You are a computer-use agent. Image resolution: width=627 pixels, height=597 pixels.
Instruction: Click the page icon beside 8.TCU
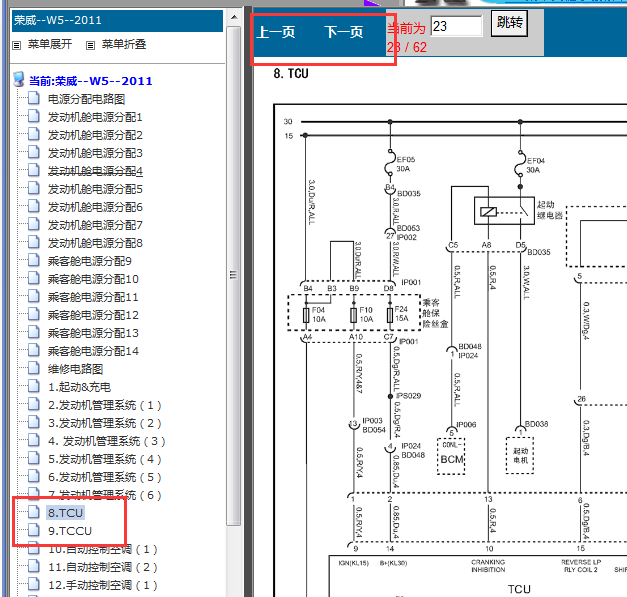click(34, 512)
